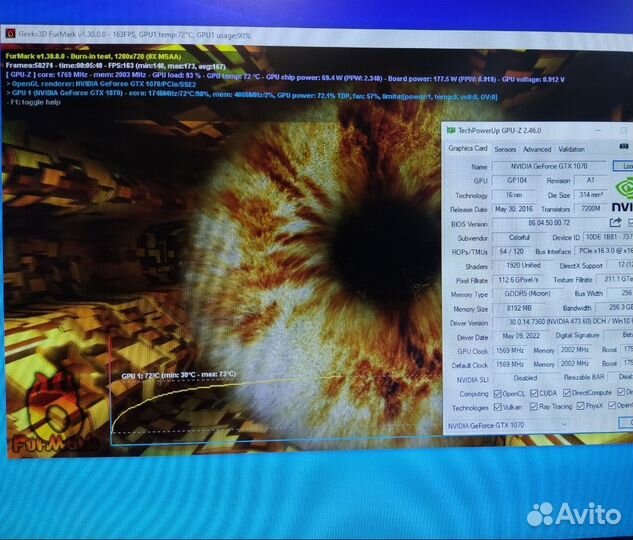Click the Memory field in GPU Clock row
633x540 pixels.
pos(574,350)
